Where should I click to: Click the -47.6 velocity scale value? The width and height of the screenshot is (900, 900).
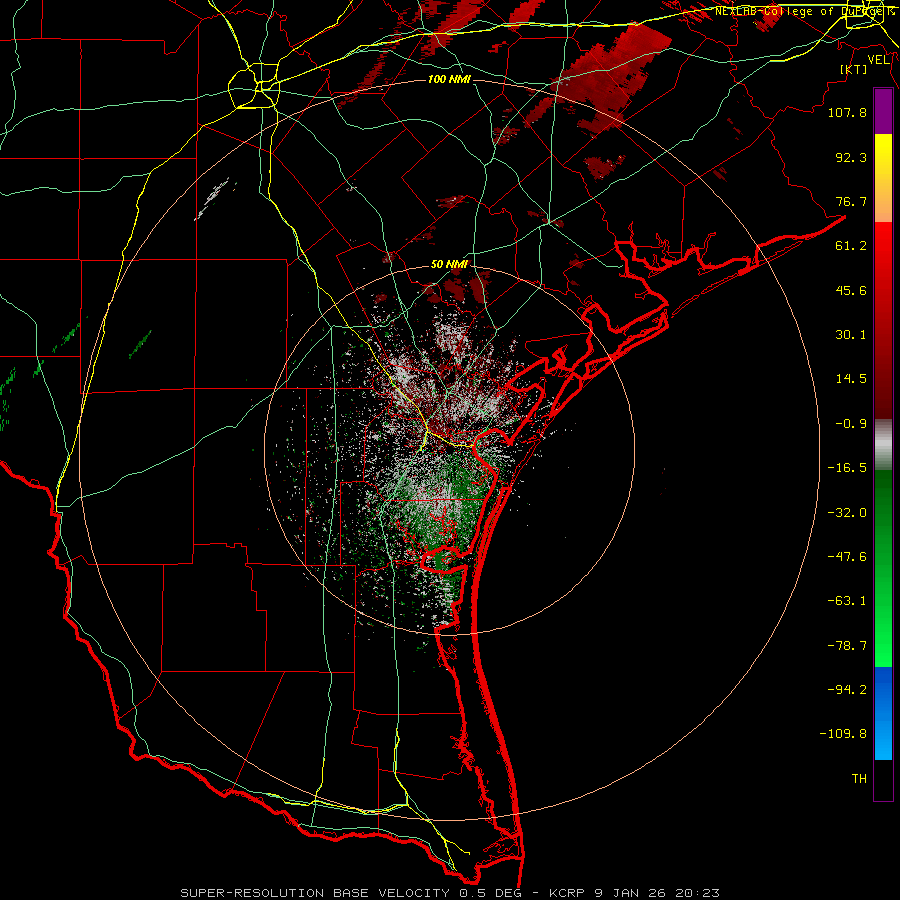847,557
